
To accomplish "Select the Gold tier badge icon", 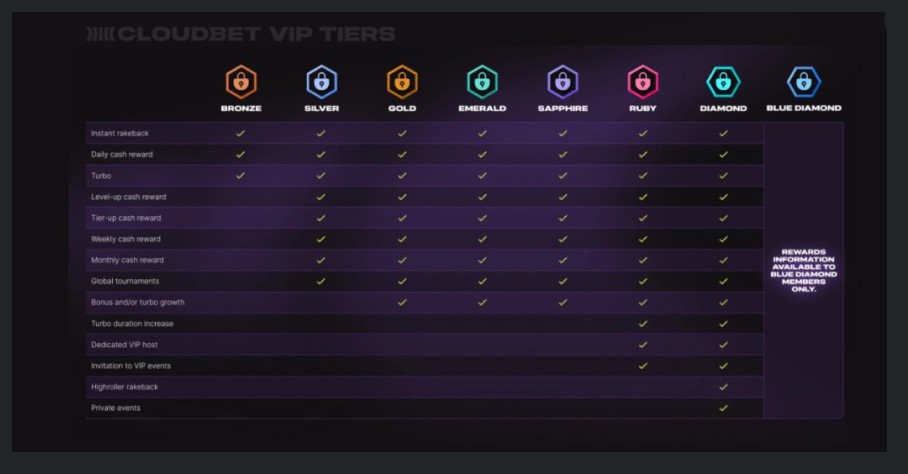I will pyautogui.click(x=402, y=81).
